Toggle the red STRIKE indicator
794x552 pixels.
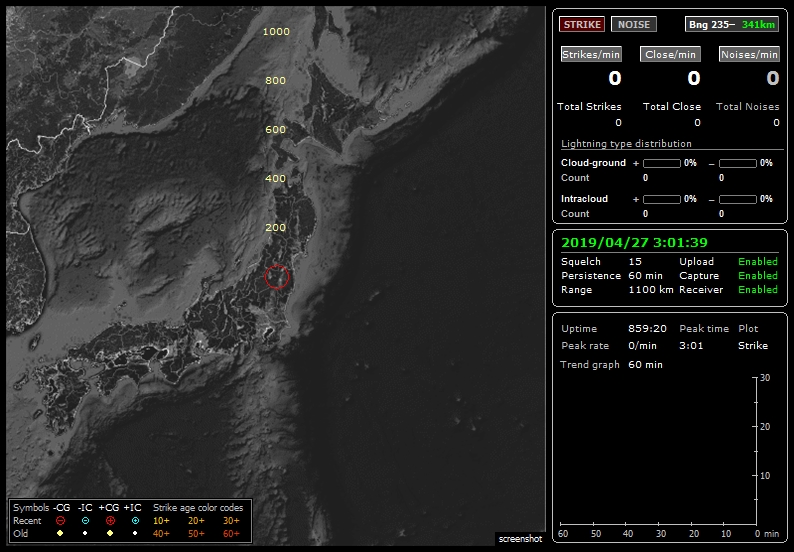(581, 24)
